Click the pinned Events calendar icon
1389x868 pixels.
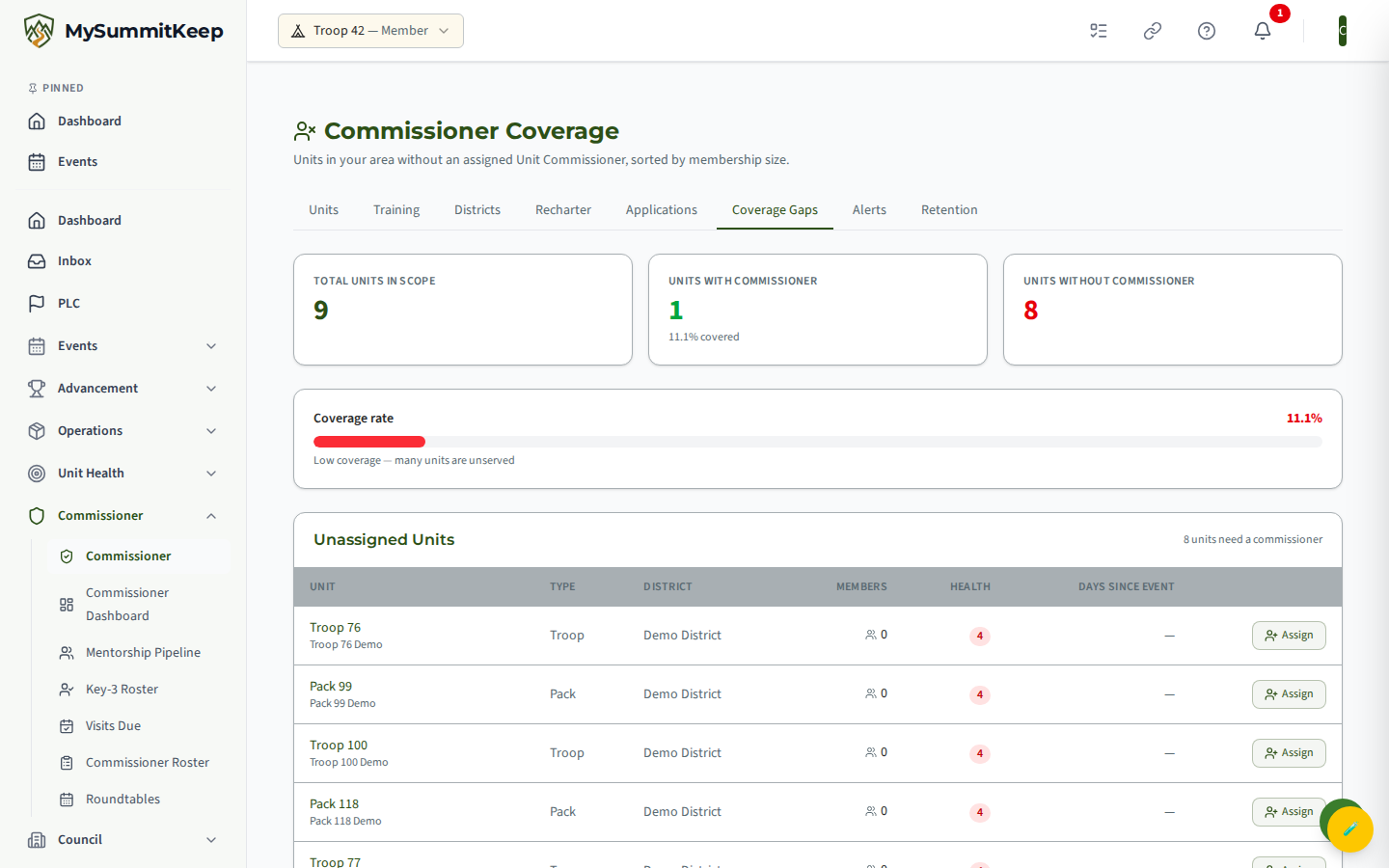[37, 162]
